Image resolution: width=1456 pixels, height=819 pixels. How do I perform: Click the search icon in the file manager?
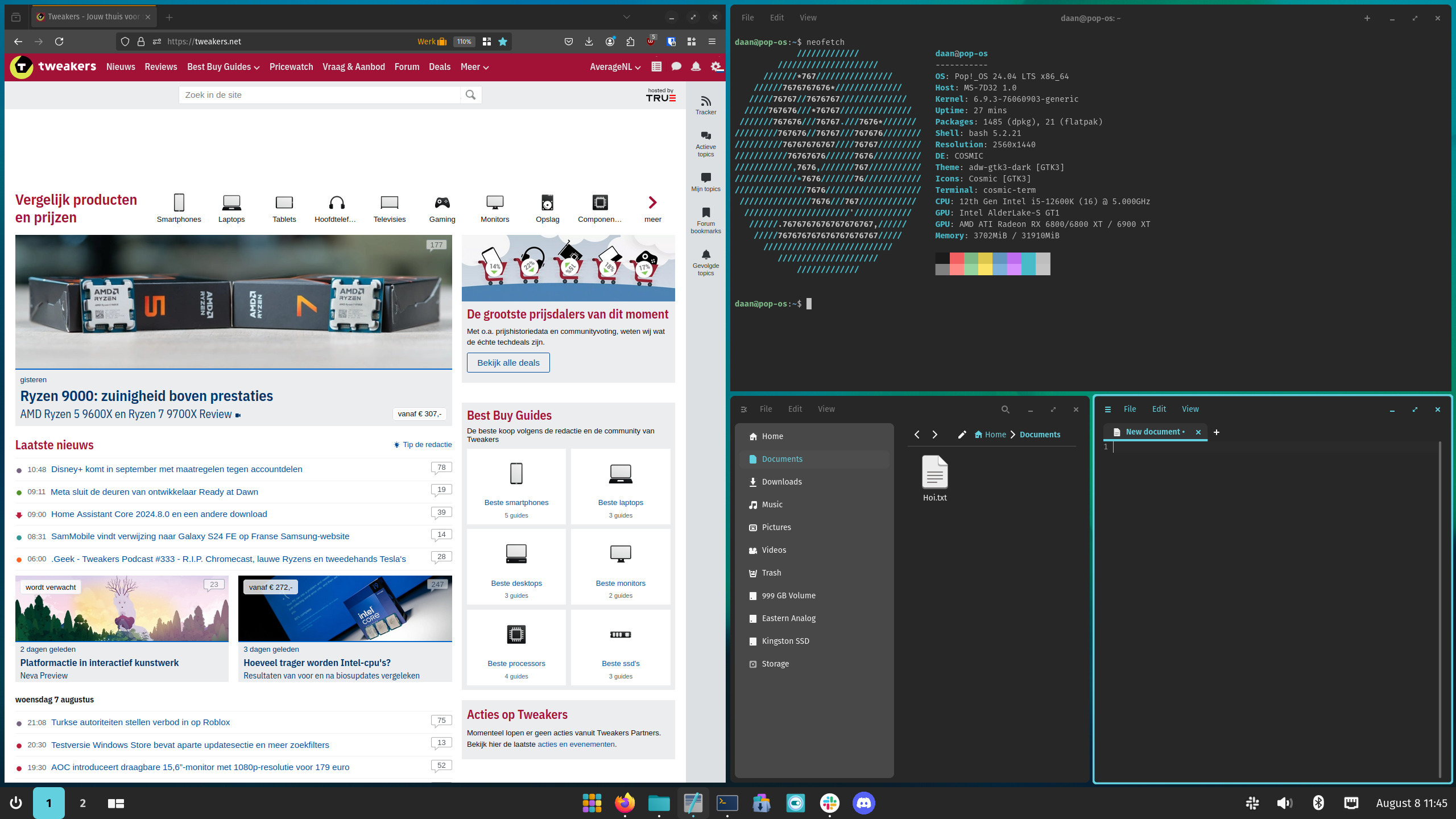[1004, 409]
